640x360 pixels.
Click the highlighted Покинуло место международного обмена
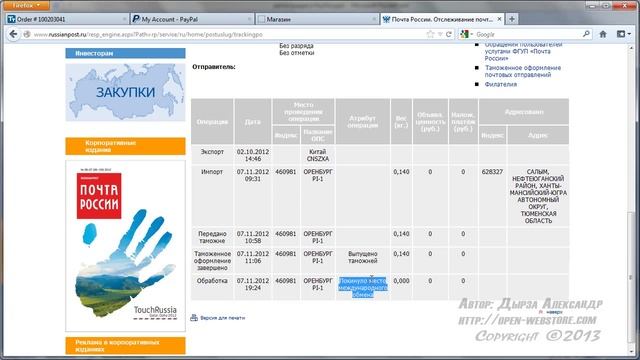(363, 287)
